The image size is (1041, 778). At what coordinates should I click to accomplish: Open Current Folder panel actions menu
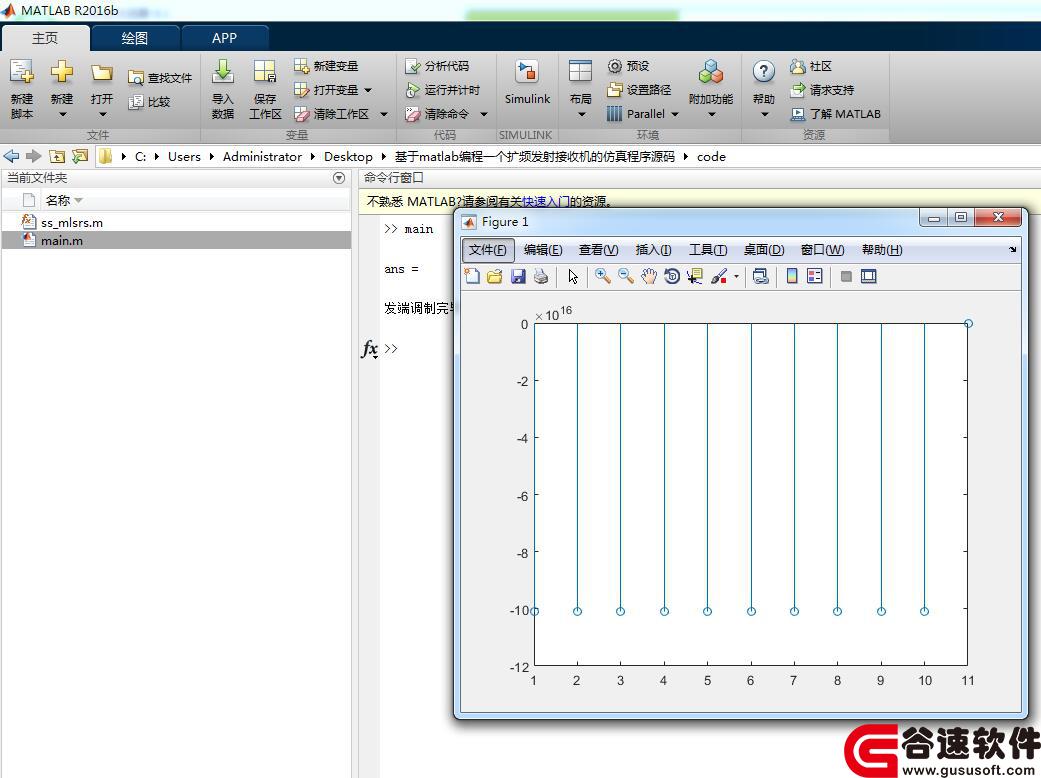[x=339, y=178]
